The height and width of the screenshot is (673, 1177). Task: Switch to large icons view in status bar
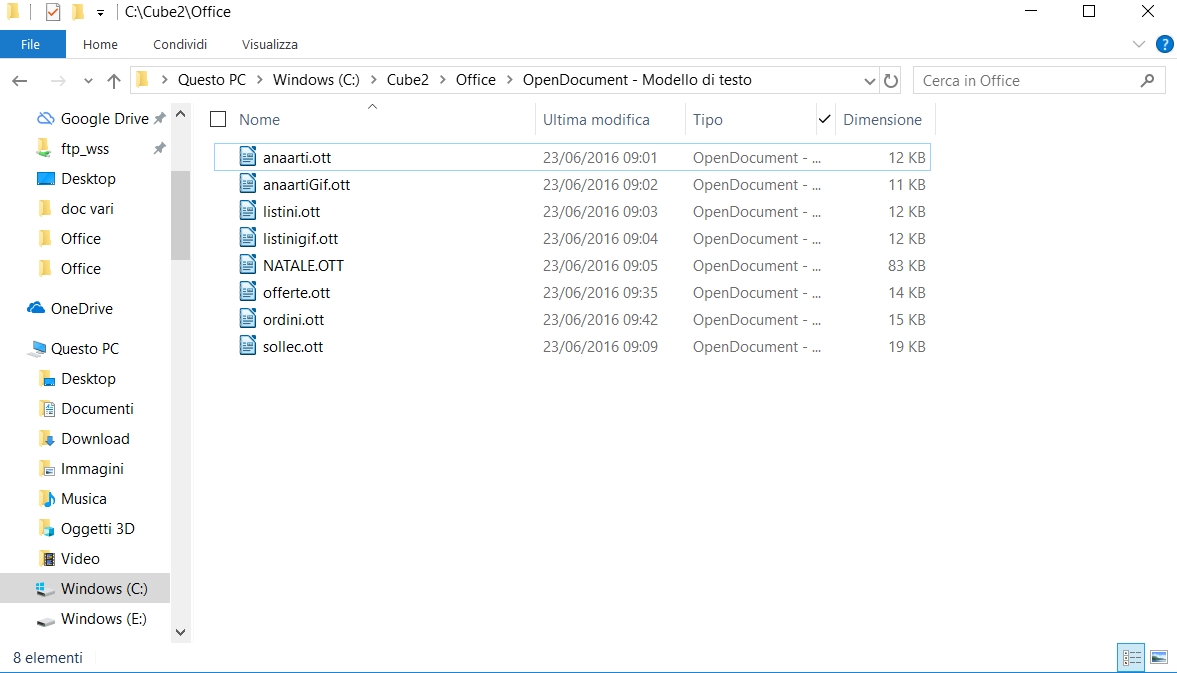point(1159,657)
